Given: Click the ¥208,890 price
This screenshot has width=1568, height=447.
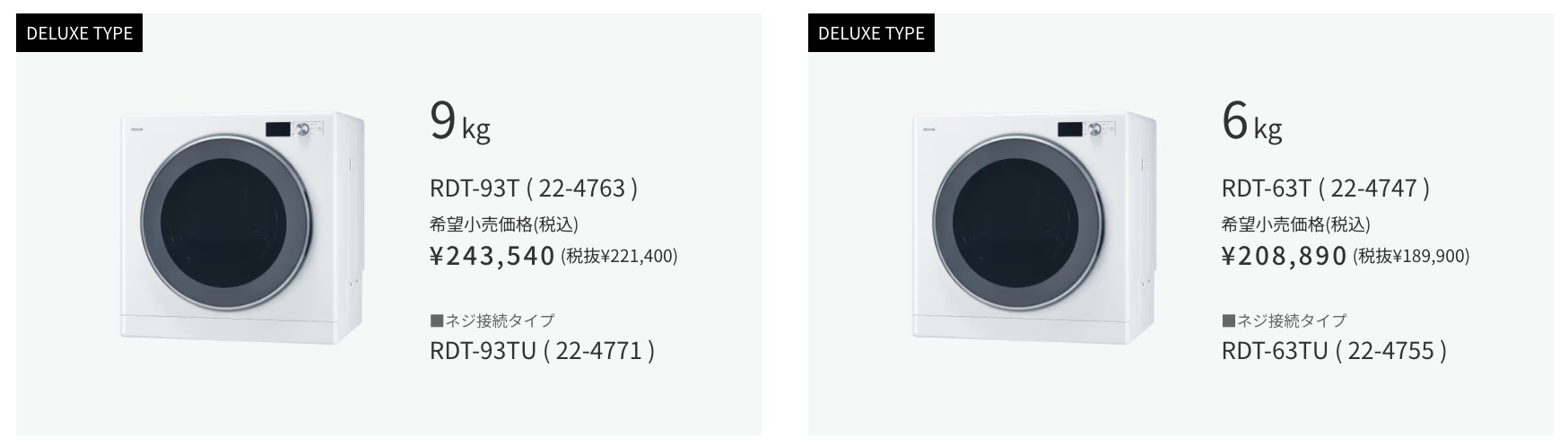Looking at the screenshot, I should [1285, 256].
